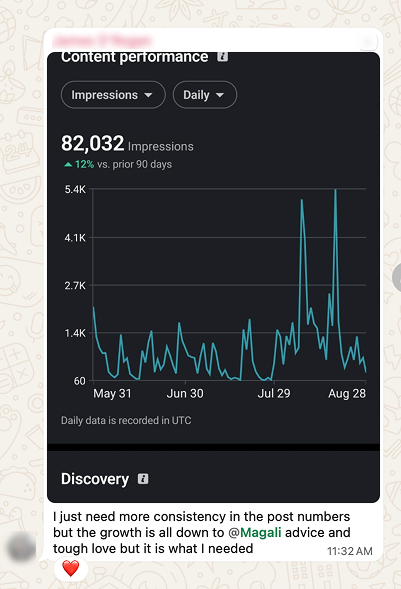This screenshot has height=589, width=401.
Task: Click the @Magali mention
Action: click(x=255, y=532)
